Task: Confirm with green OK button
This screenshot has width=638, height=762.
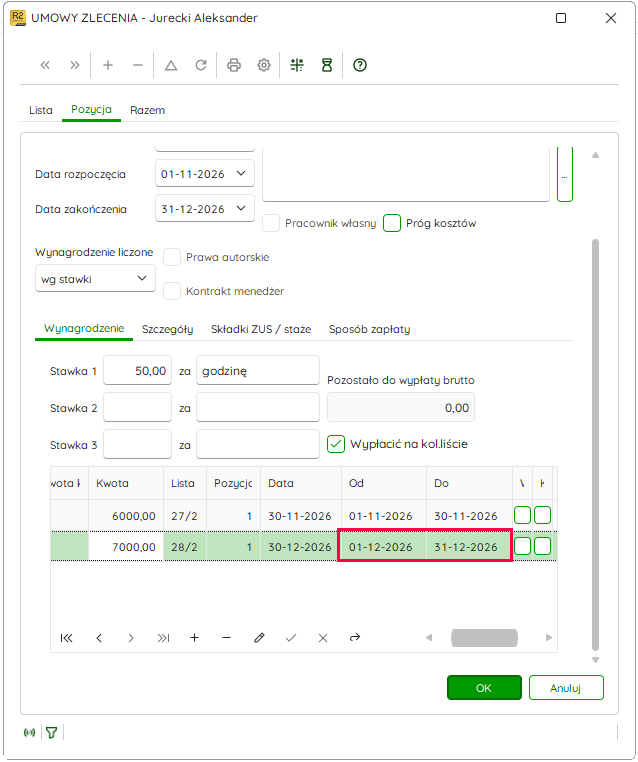Action: tap(484, 688)
